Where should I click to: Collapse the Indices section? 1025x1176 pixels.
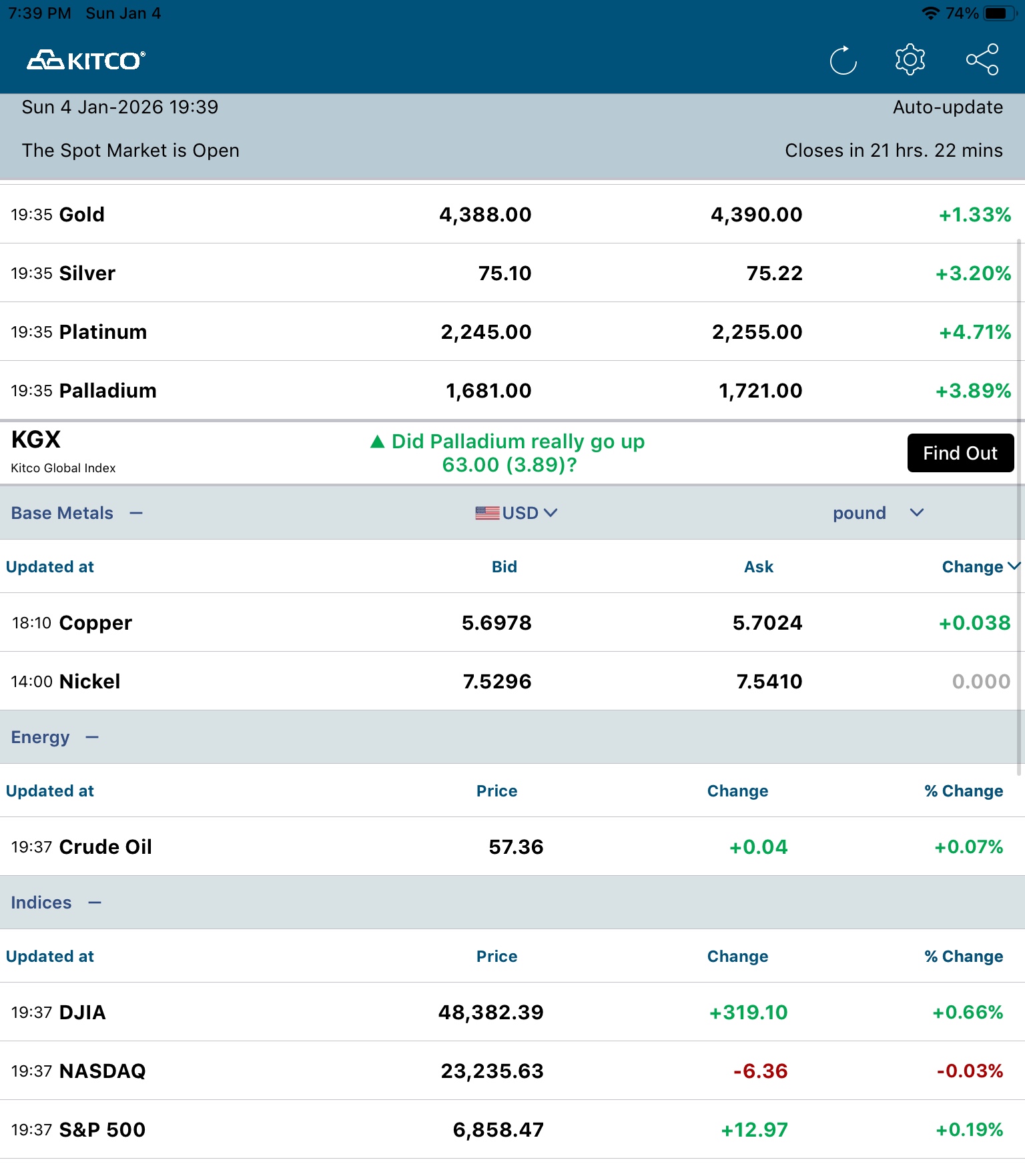tap(95, 903)
